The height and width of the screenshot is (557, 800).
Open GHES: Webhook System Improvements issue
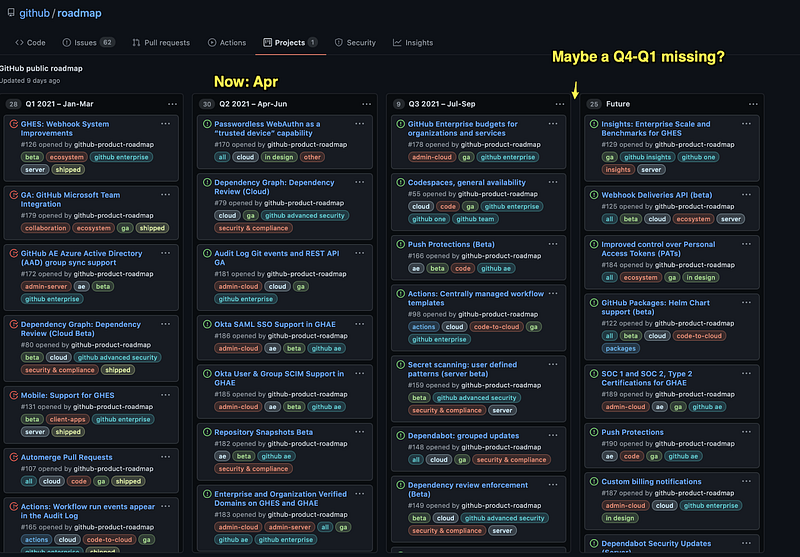(x=65, y=129)
